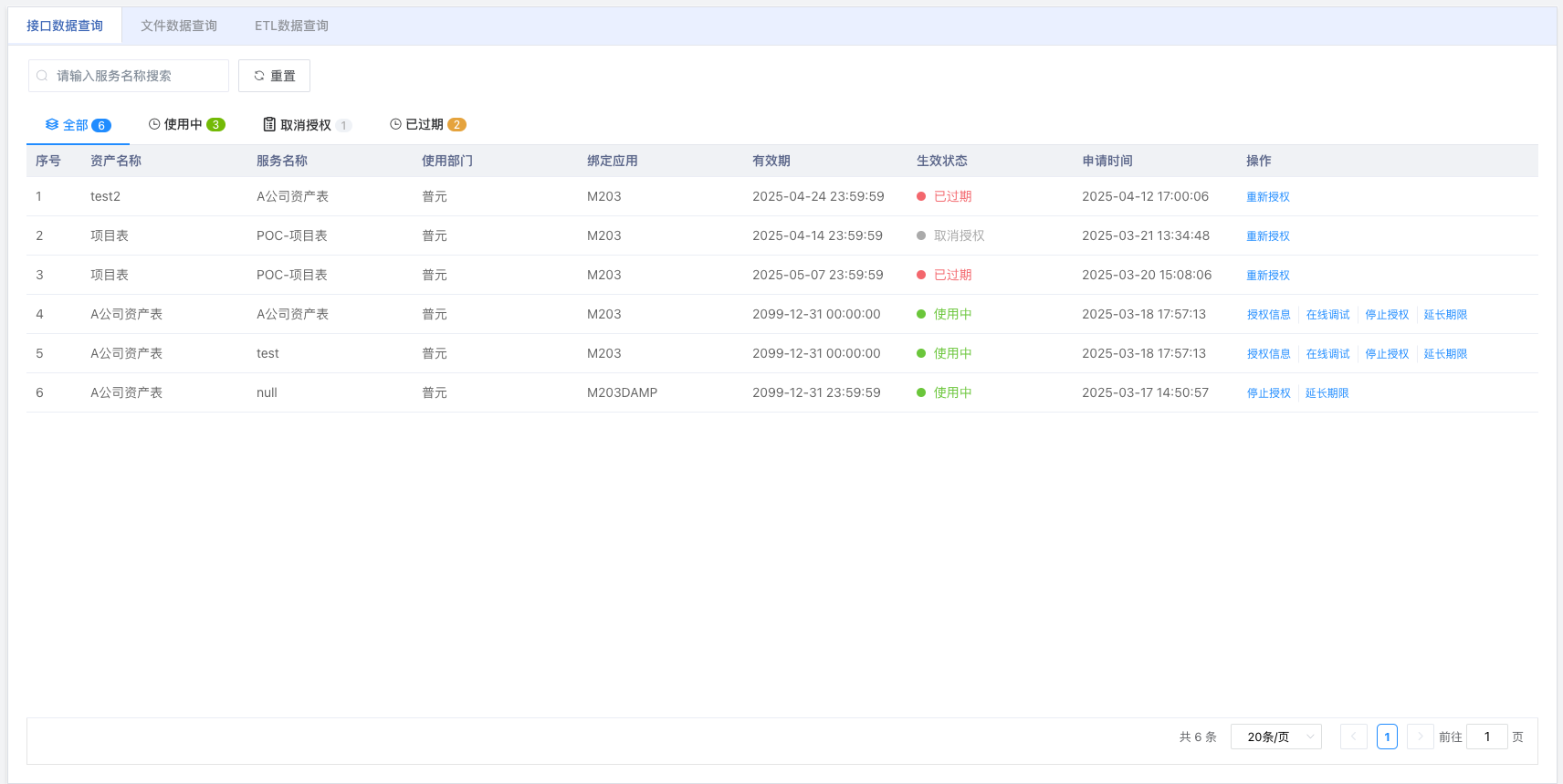Image resolution: width=1563 pixels, height=784 pixels.
Task: Go to the previous page arrow
Action: (x=1353, y=737)
